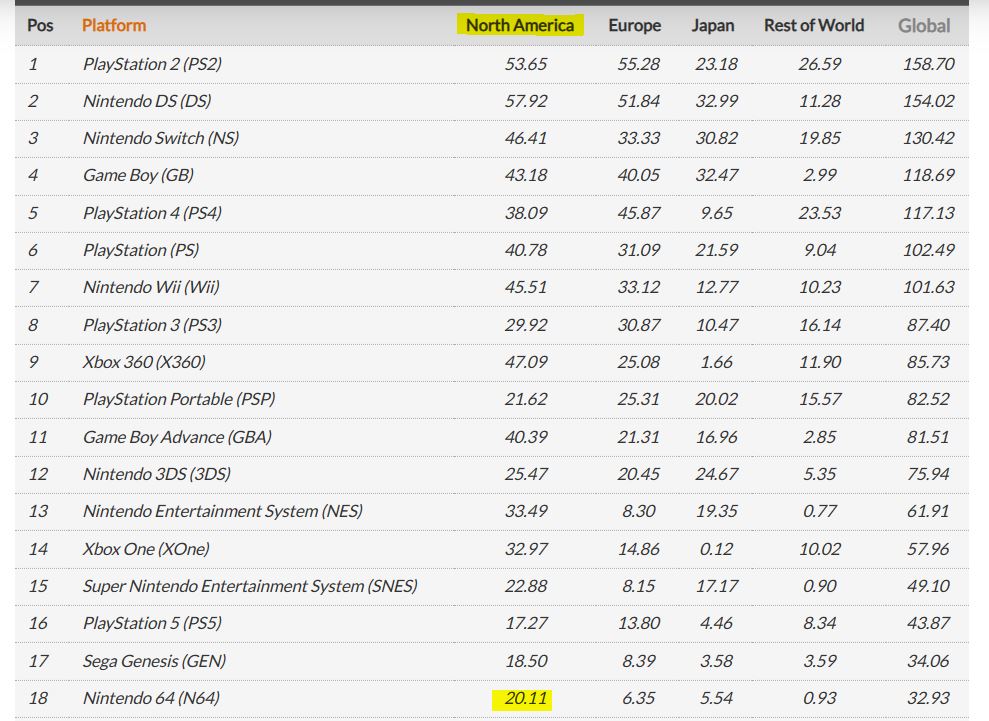
Task: Click Game Boy Advance (GBA) platform name
Action: (x=177, y=437)
